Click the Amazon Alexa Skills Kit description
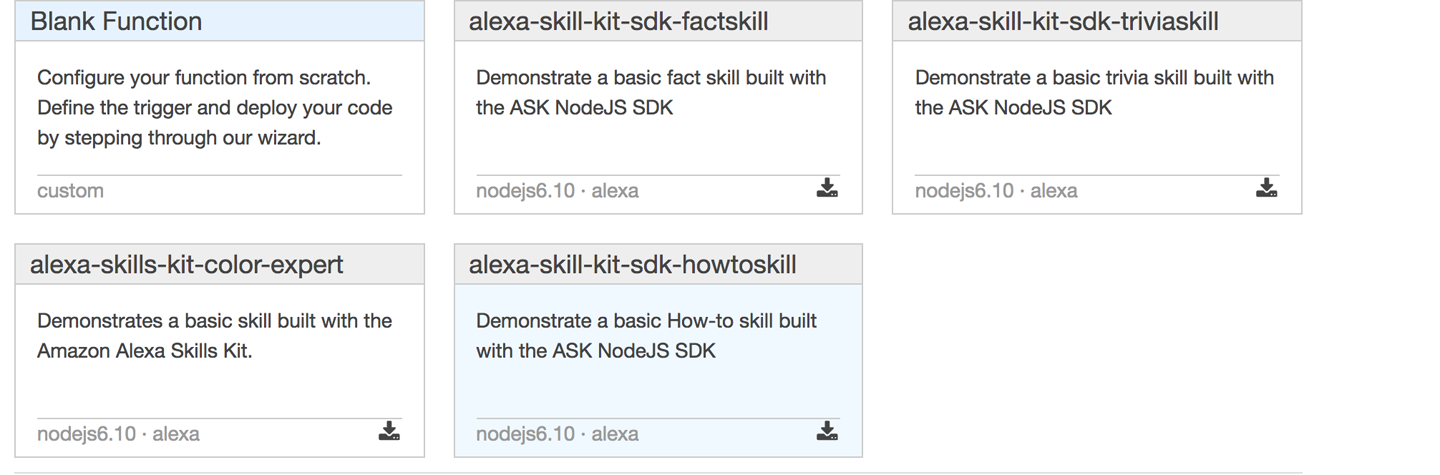 214,335
